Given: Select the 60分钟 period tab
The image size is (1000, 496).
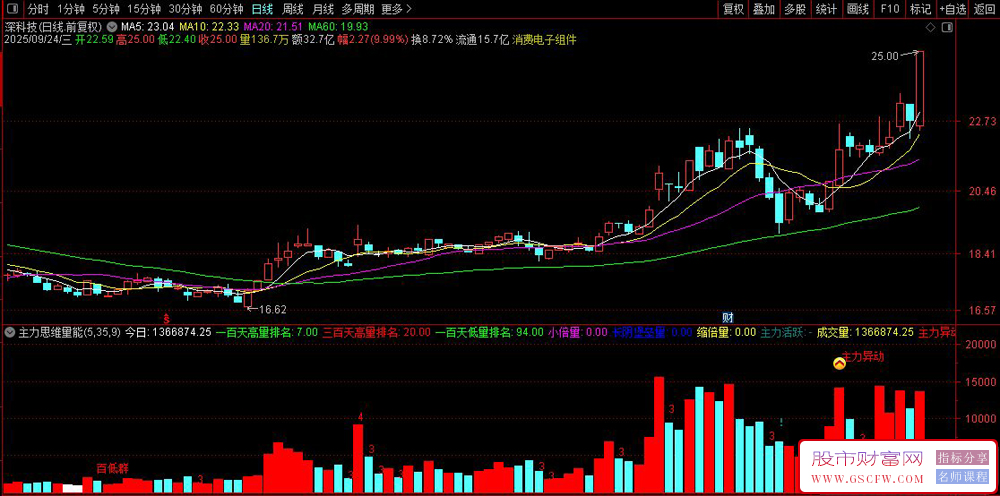Looking at the screenshot, I should tap(226, 9).
